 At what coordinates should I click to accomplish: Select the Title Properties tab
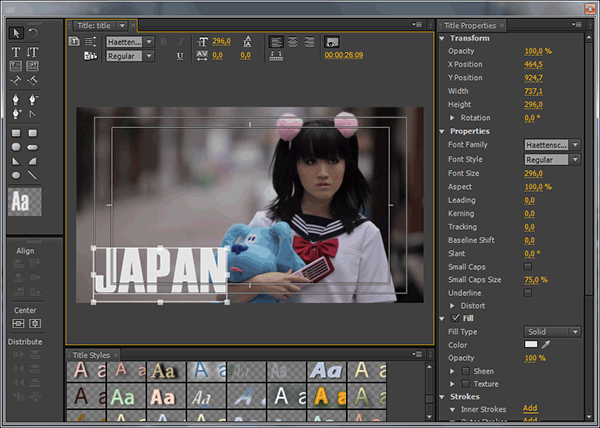[470, 26]
